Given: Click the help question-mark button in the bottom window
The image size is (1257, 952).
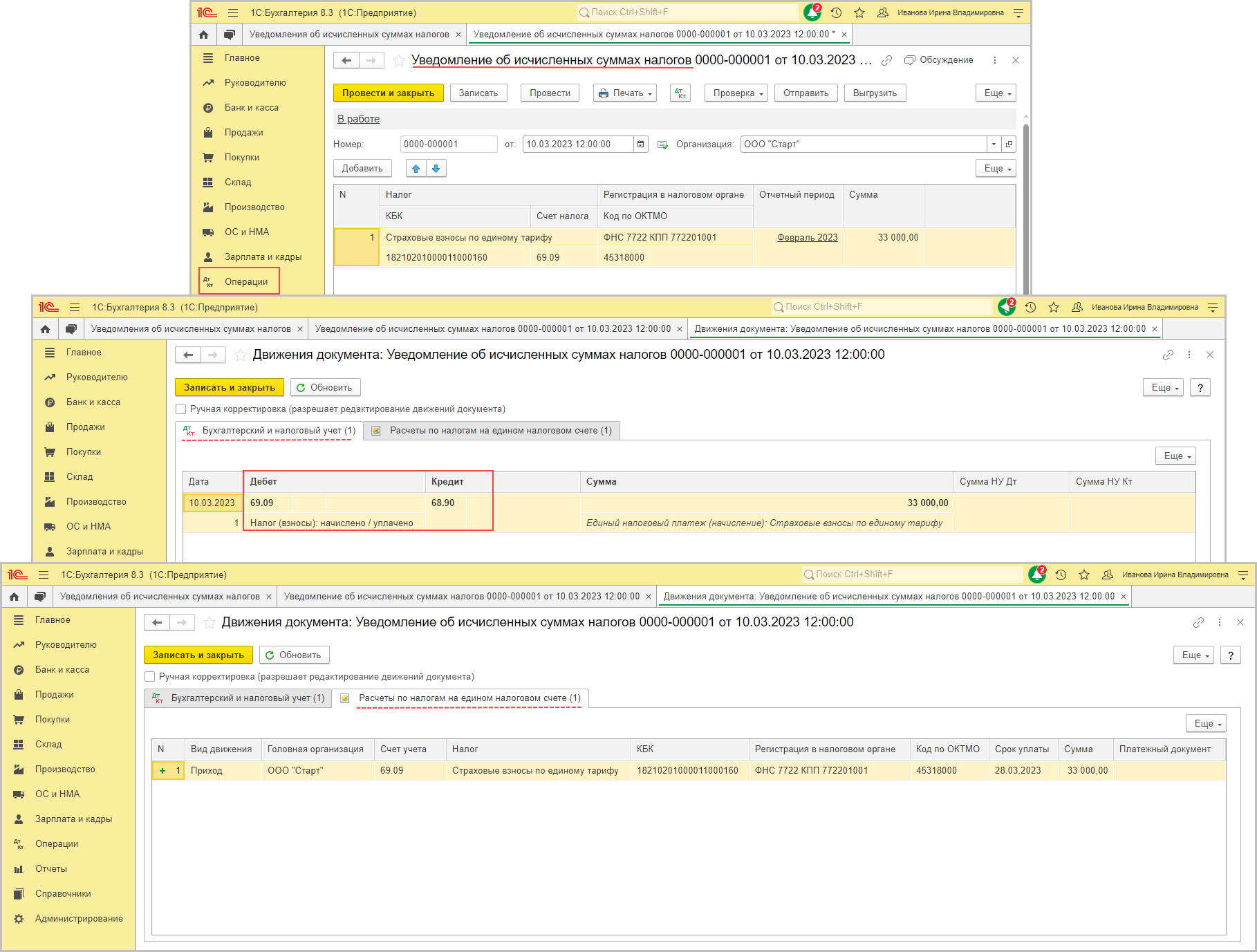Looking at the screenshot, I should point(1231,655).
